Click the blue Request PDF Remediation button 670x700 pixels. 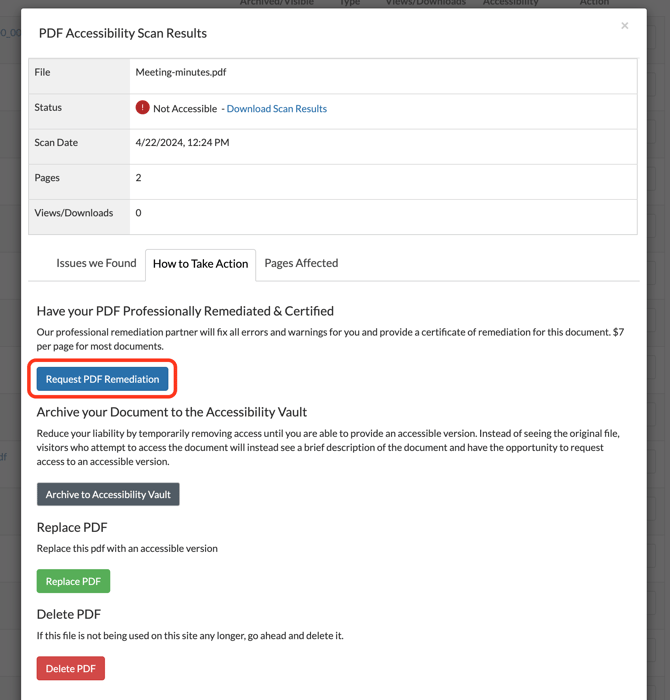pyautogui.click(x=102, y=379)
